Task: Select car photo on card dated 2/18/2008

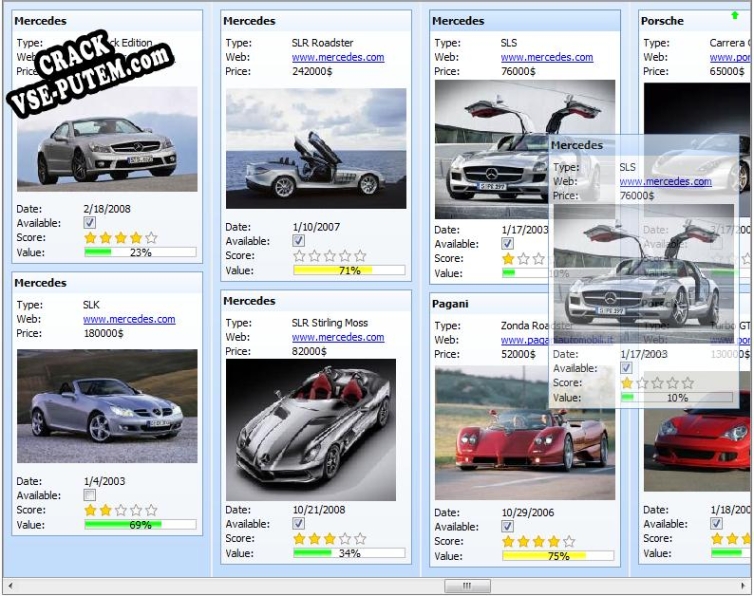Action: coord(107,139)
